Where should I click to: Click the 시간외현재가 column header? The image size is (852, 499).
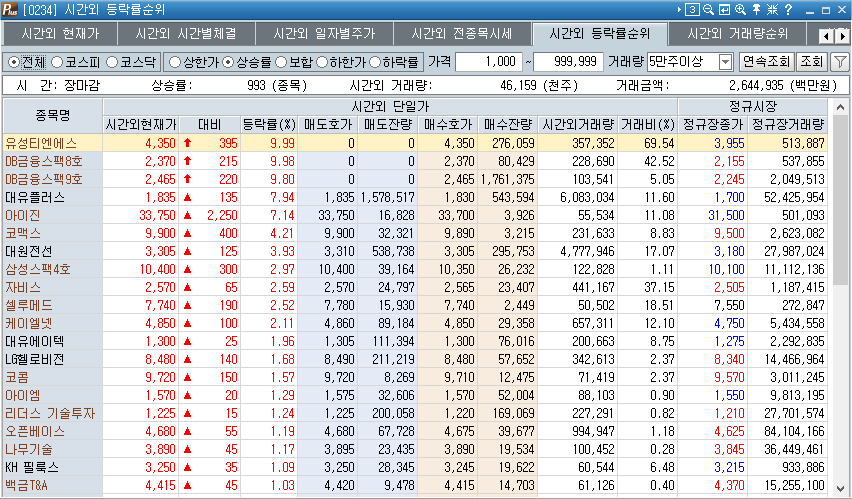coord(141,124)
